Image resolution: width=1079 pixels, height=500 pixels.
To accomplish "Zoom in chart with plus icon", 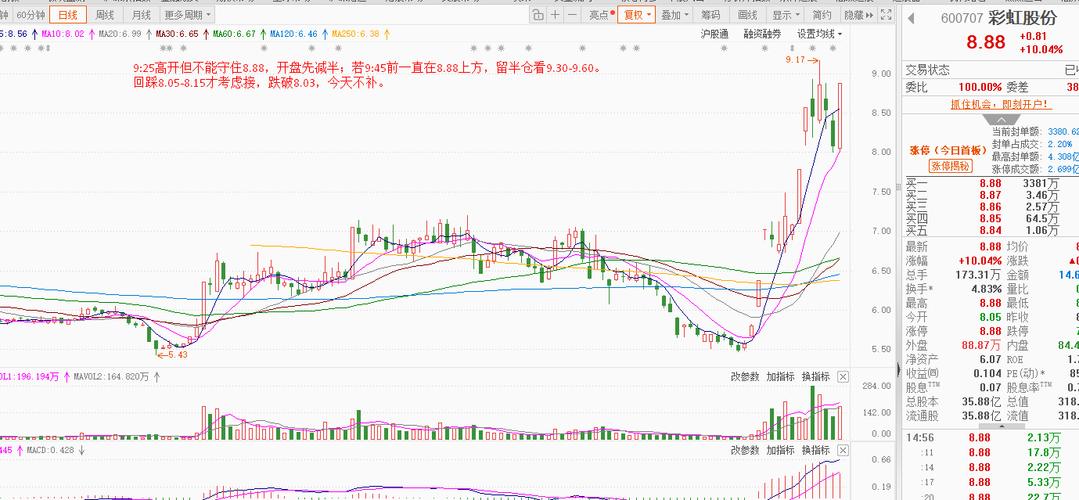I will (555, 15).
